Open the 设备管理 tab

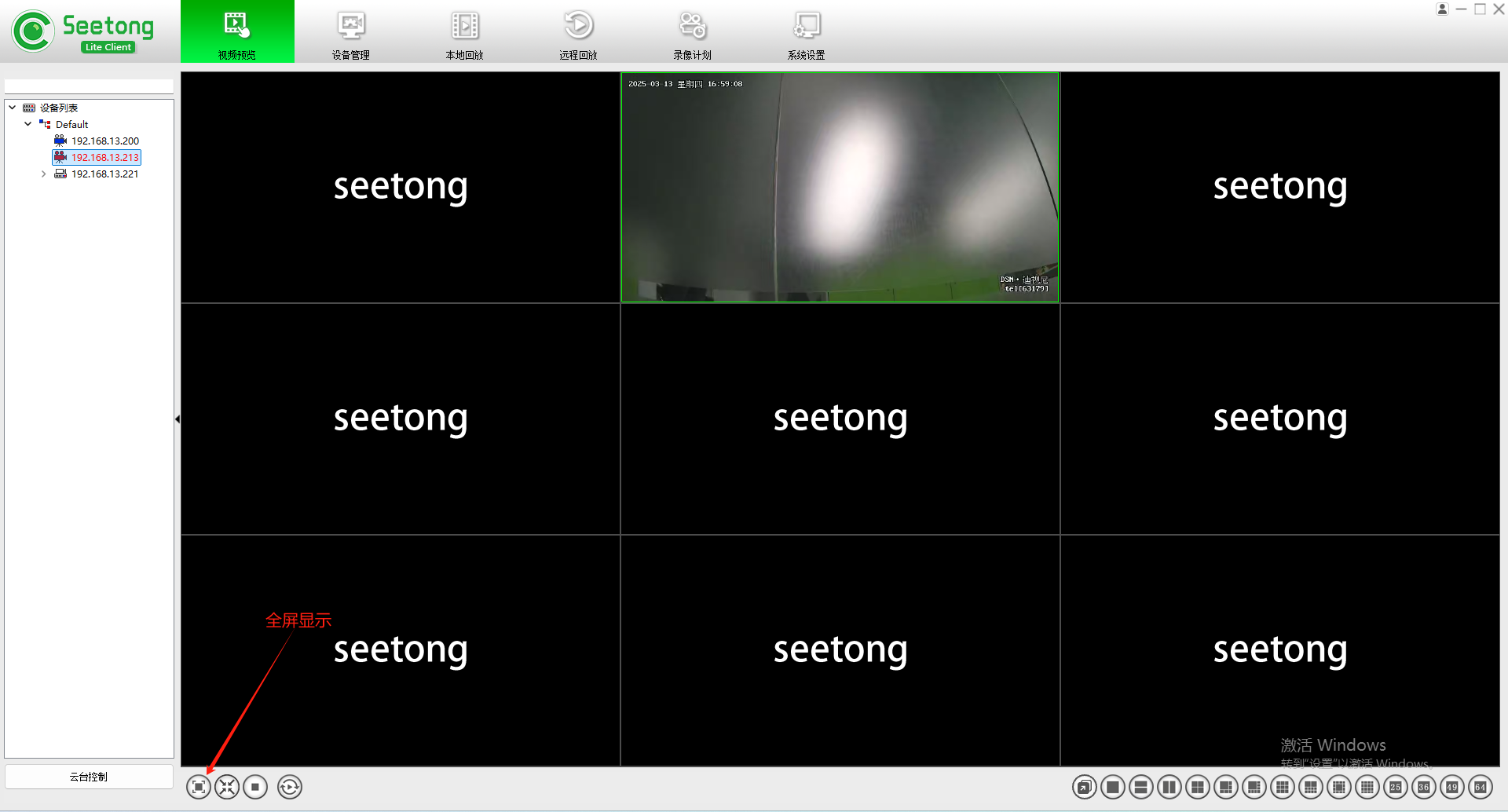click(351, 31)
